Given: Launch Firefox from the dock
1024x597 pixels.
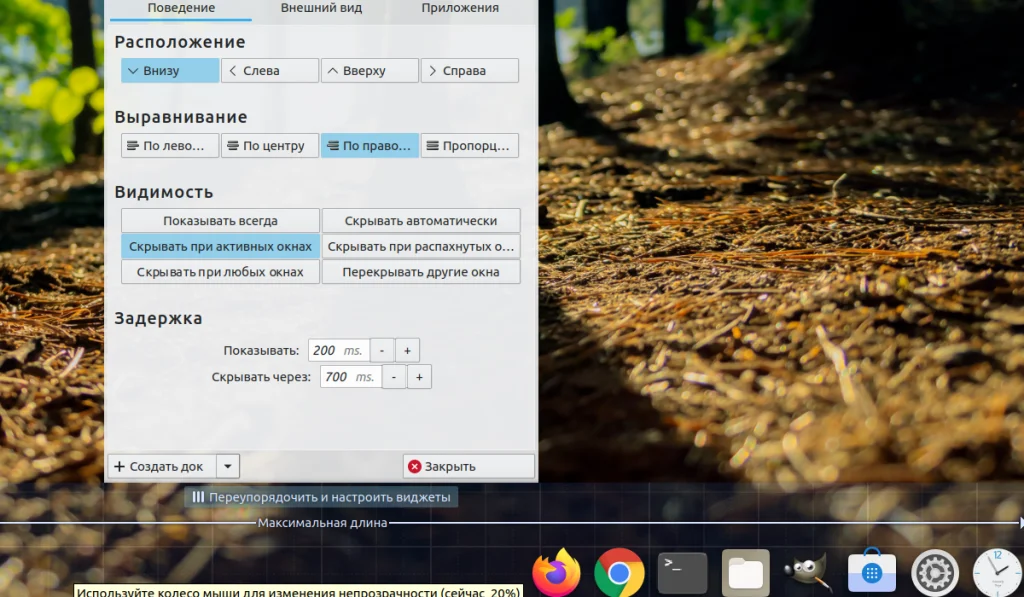Looking at the screenshot, I should 557,571.
